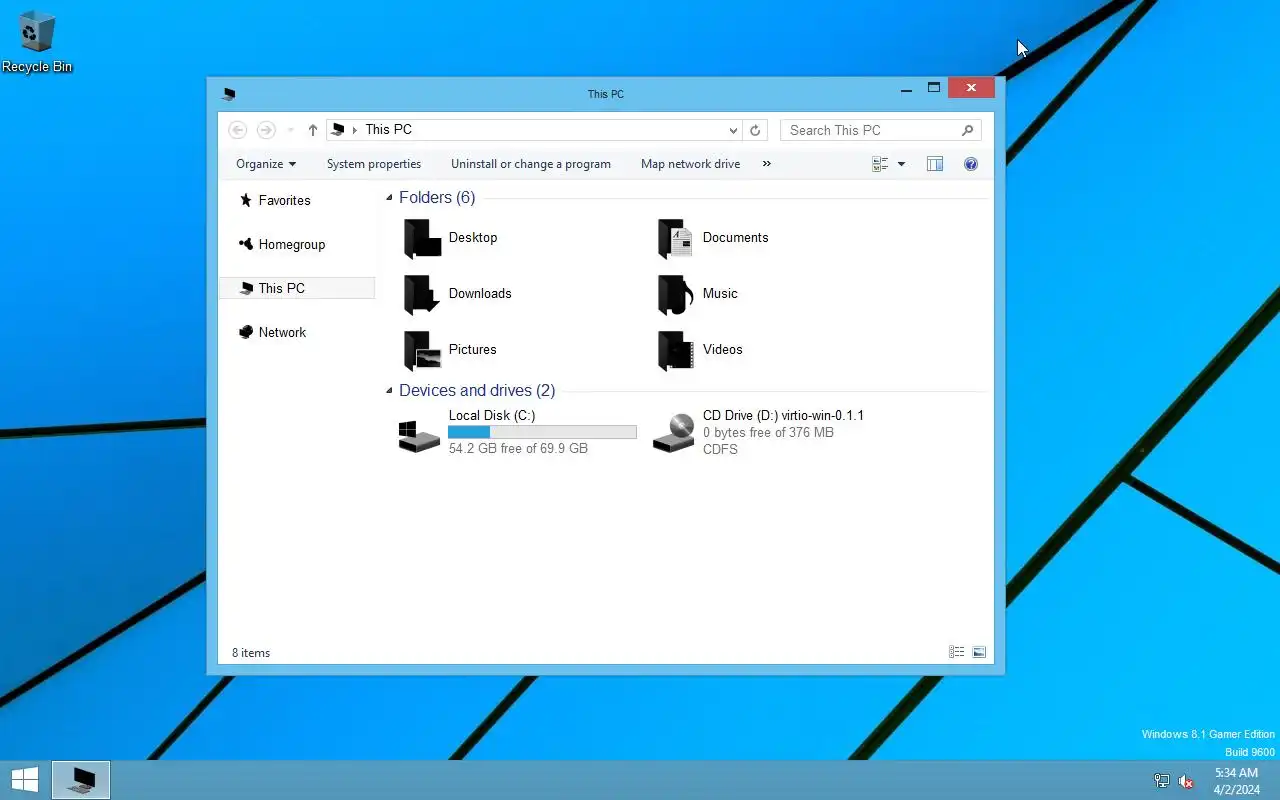Open the Start menu
This screenshot has height=800, width=1280.
25,780
